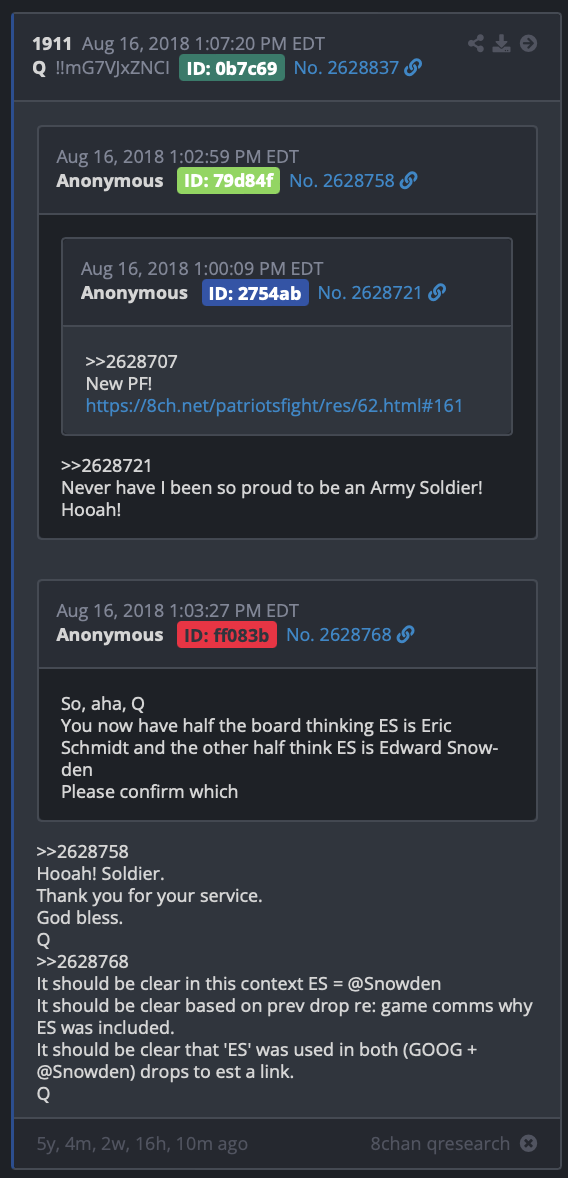
Task: Click the post number 1911
Action: [52, 44]
